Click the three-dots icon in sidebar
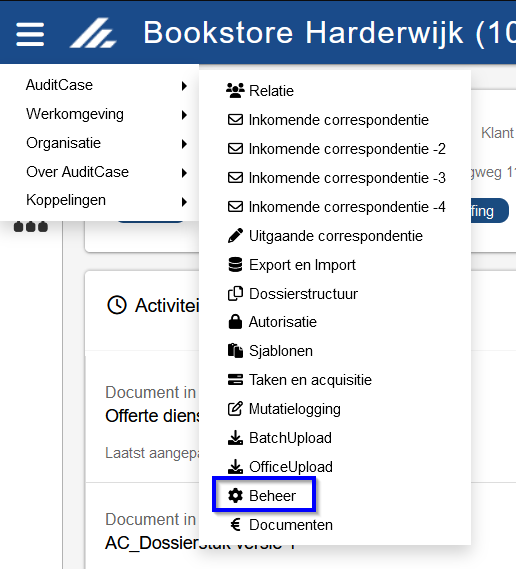Viewport: 516px width, 569px height. 31,226
